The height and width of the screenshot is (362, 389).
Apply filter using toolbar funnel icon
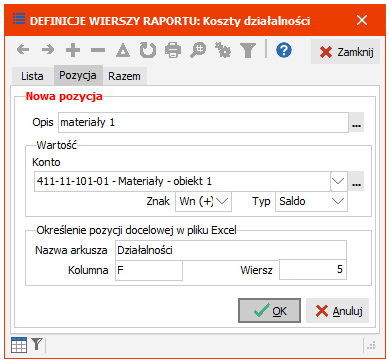(248, 51)
